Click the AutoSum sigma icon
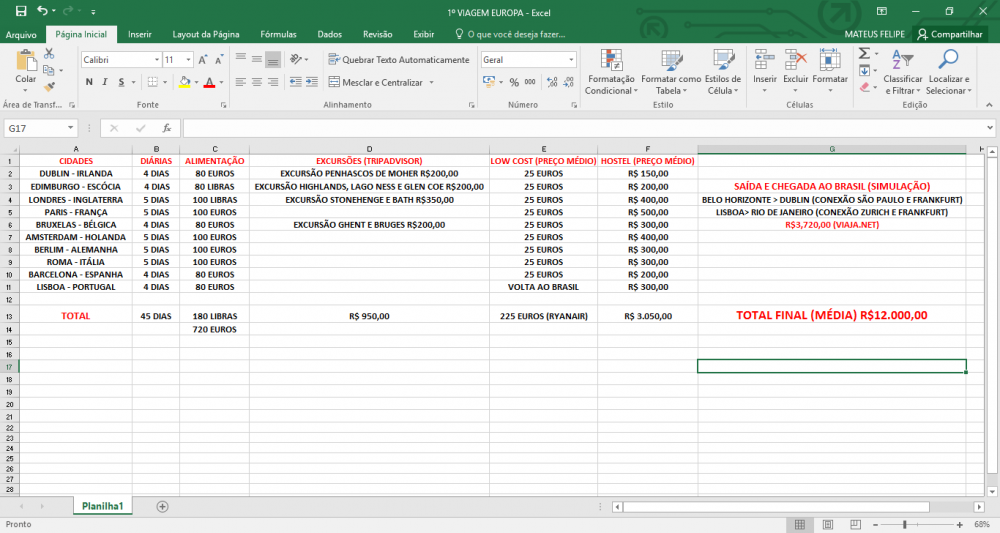The height and width of the screenshot is (533, 1000). click(x=865, y=54)
